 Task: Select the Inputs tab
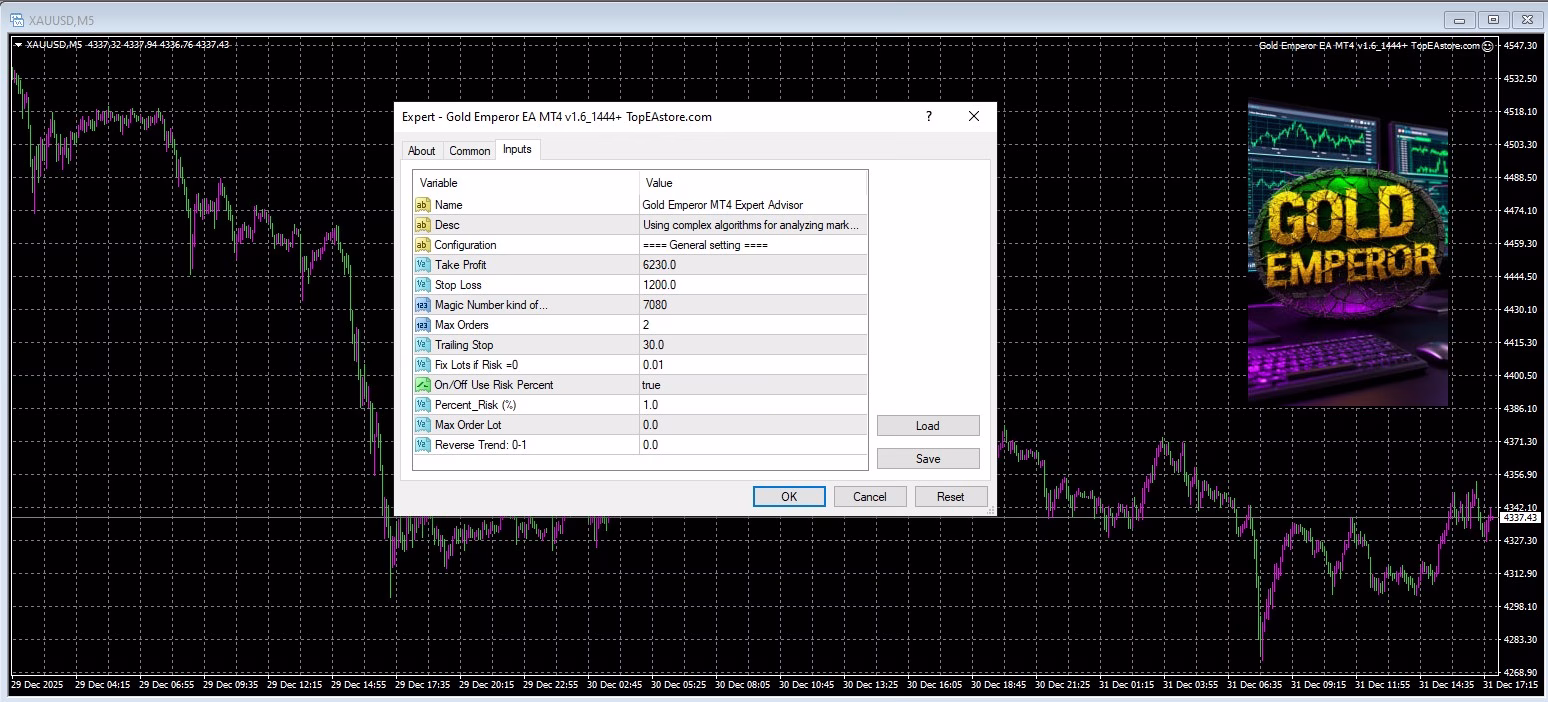[x=517, y=149]
